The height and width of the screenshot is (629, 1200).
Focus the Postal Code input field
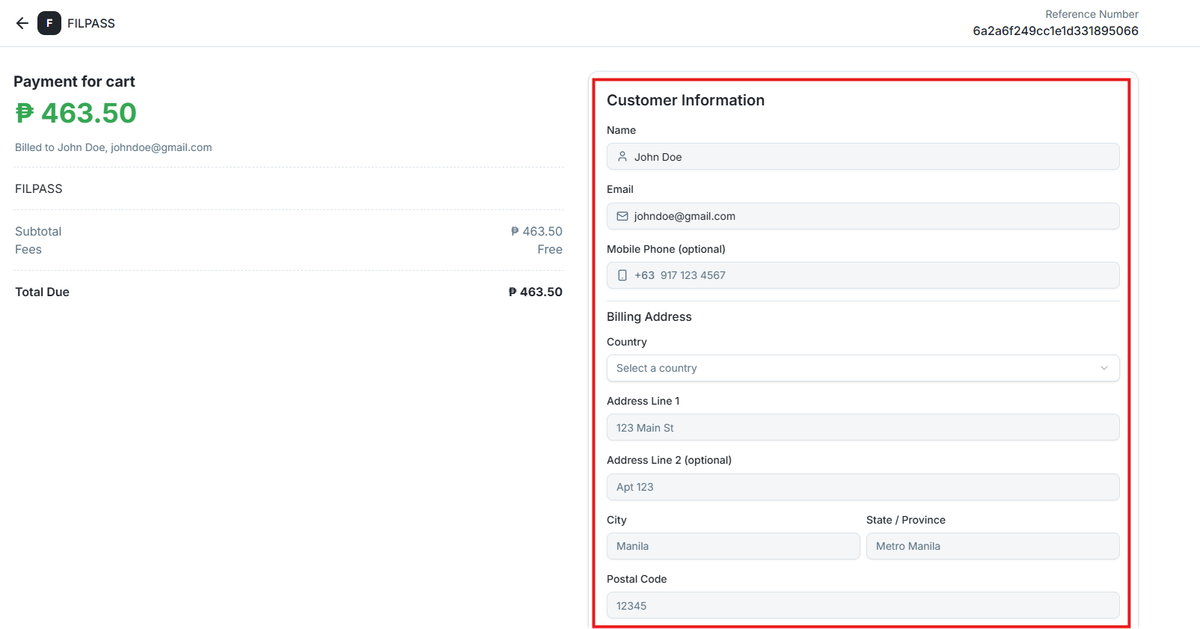click(863, 605)
